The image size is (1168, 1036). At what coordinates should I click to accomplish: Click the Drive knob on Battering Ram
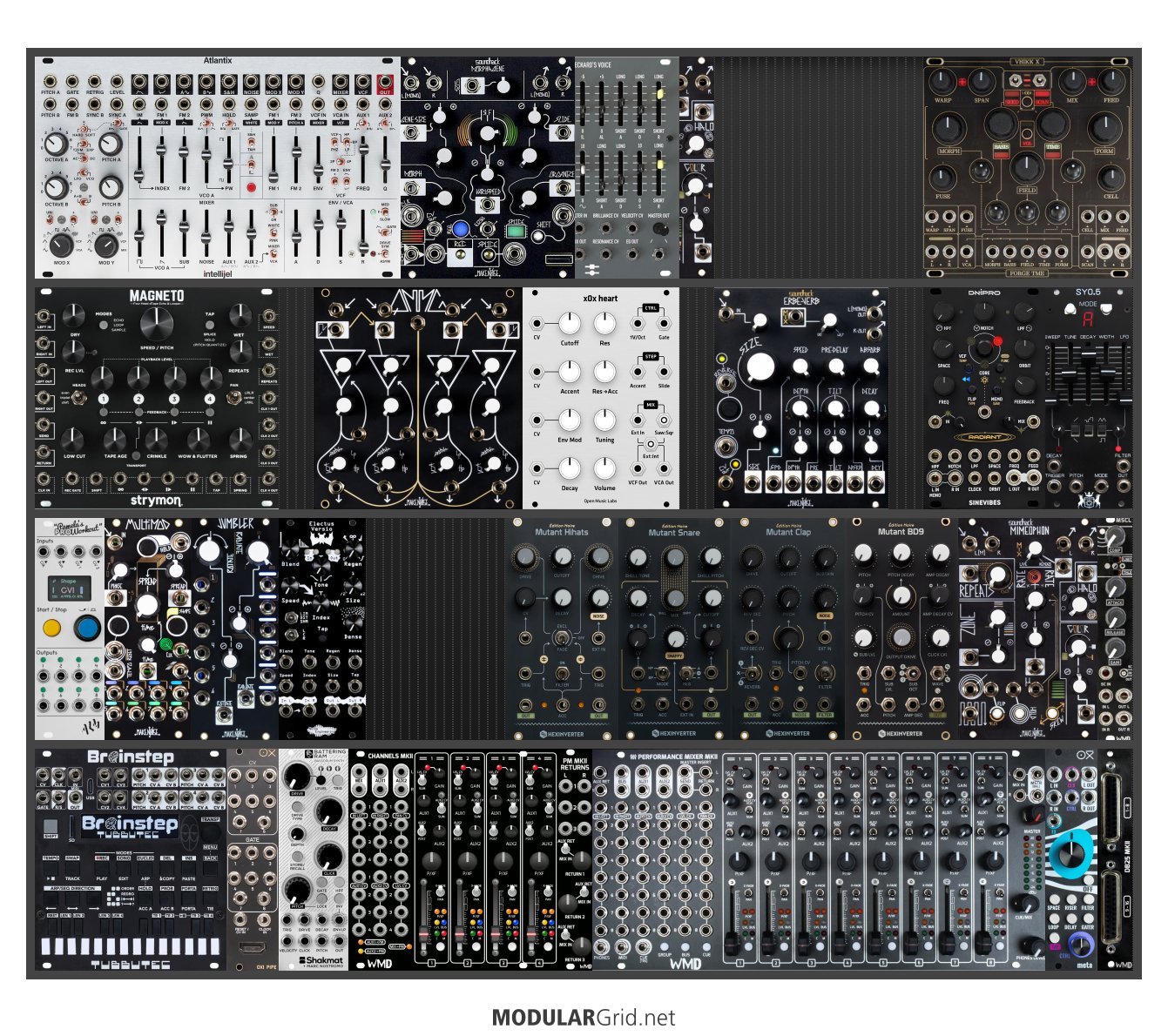click(297, 776)
